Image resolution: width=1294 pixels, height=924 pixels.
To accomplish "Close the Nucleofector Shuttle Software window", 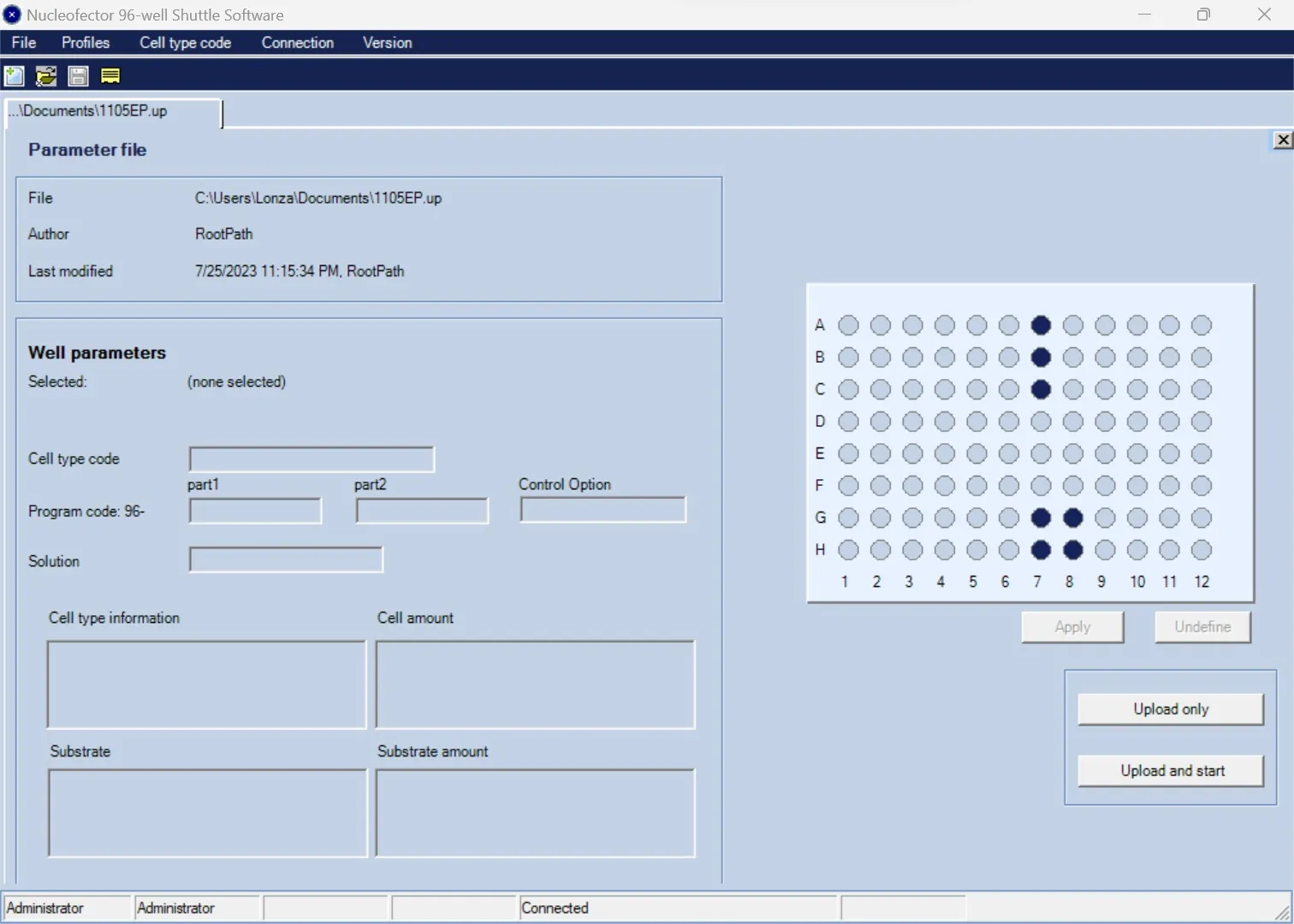I will tap(1264, 15).
